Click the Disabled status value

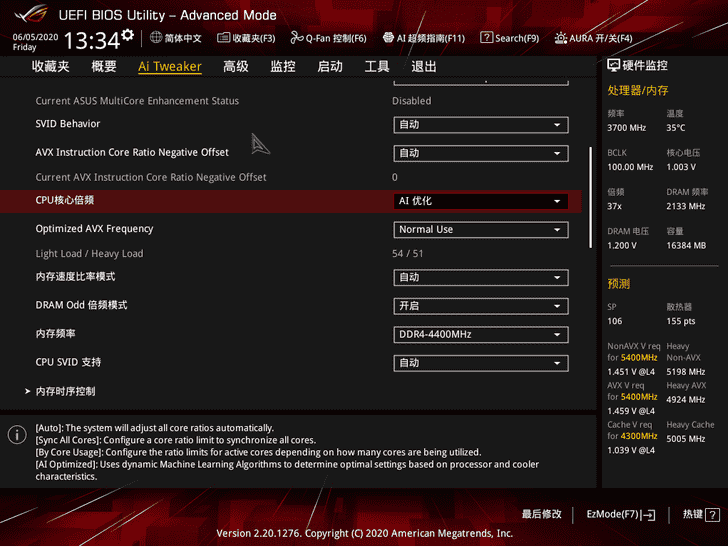[x=411, y=101]
